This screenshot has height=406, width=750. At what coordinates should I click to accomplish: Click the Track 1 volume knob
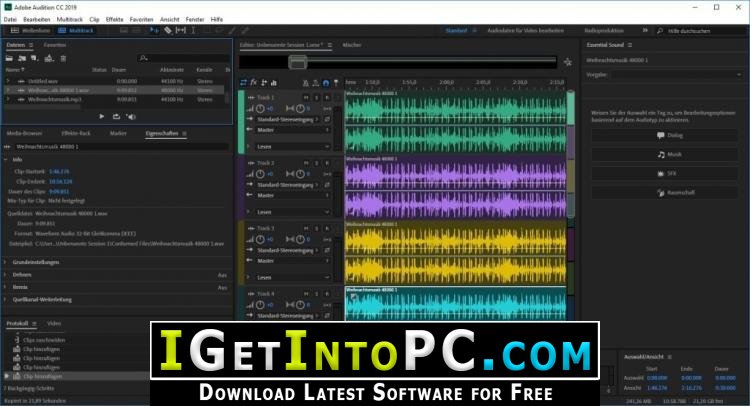[x=260, y=109]
